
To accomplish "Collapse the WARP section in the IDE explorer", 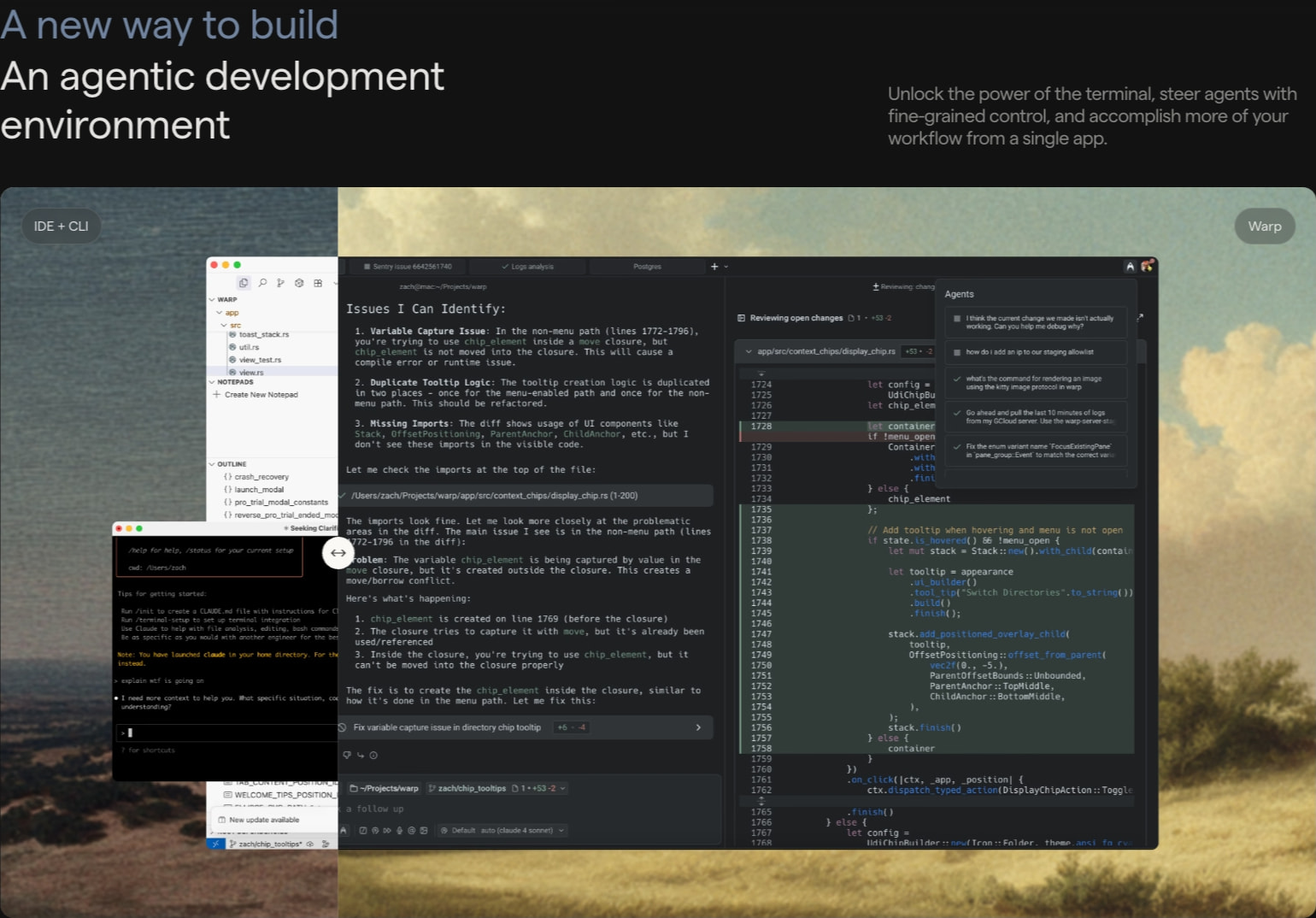I will point(212,300).
